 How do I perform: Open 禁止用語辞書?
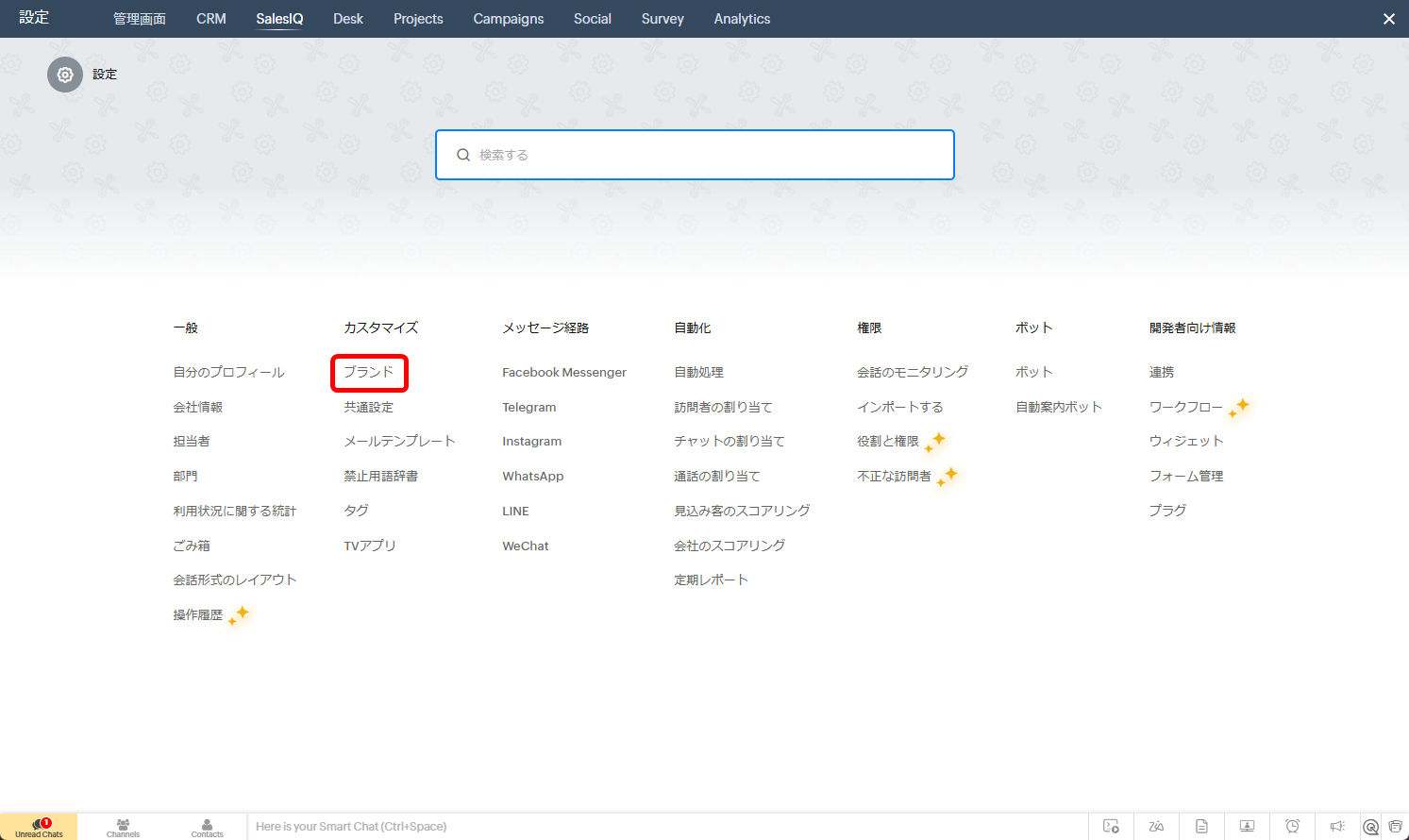381,476
